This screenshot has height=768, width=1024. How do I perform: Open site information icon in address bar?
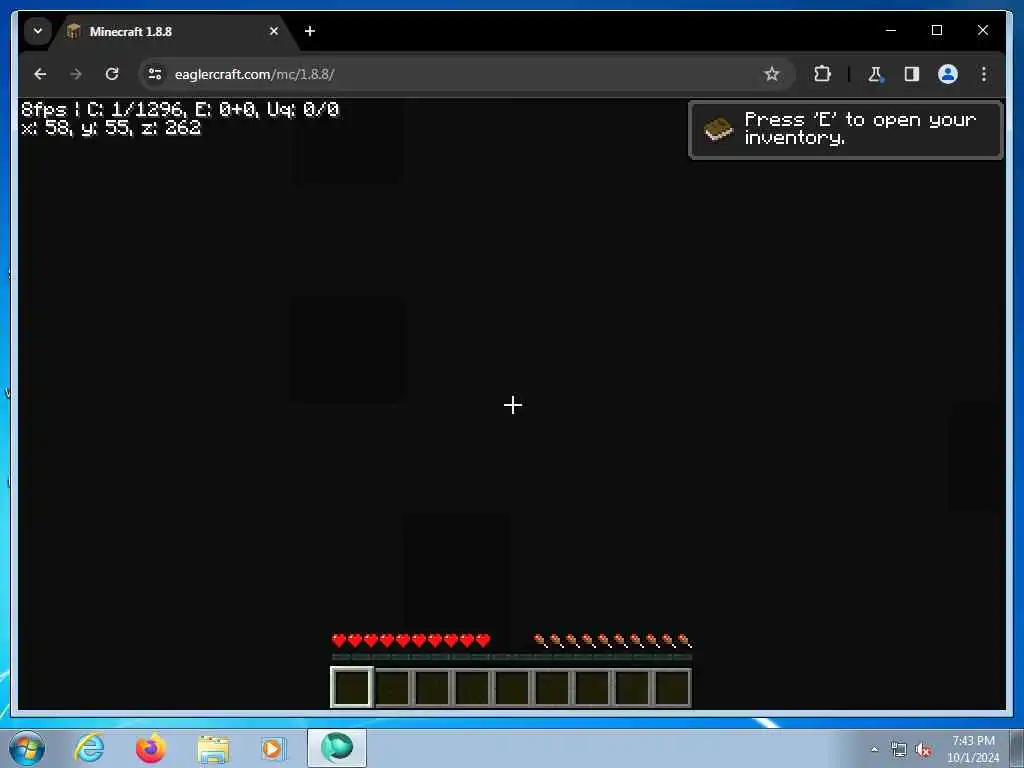click(155, 74)
